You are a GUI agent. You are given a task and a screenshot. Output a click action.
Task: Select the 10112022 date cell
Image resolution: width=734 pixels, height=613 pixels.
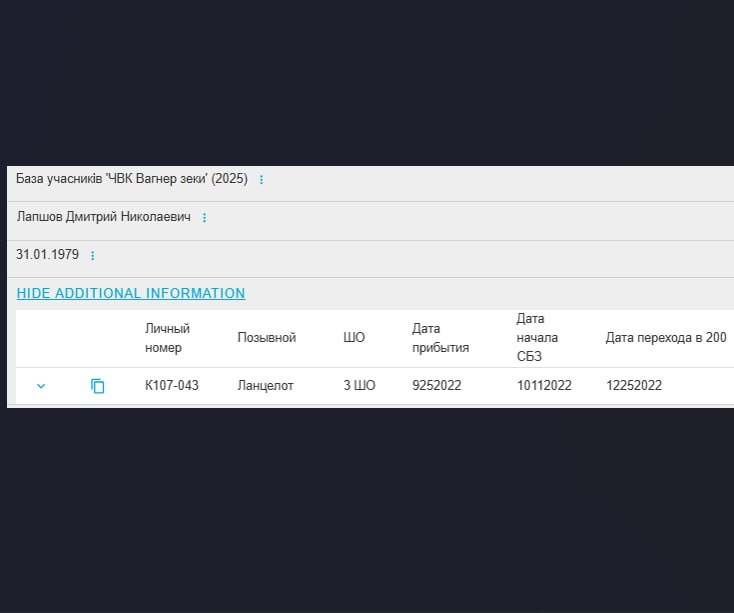point(544,386)
